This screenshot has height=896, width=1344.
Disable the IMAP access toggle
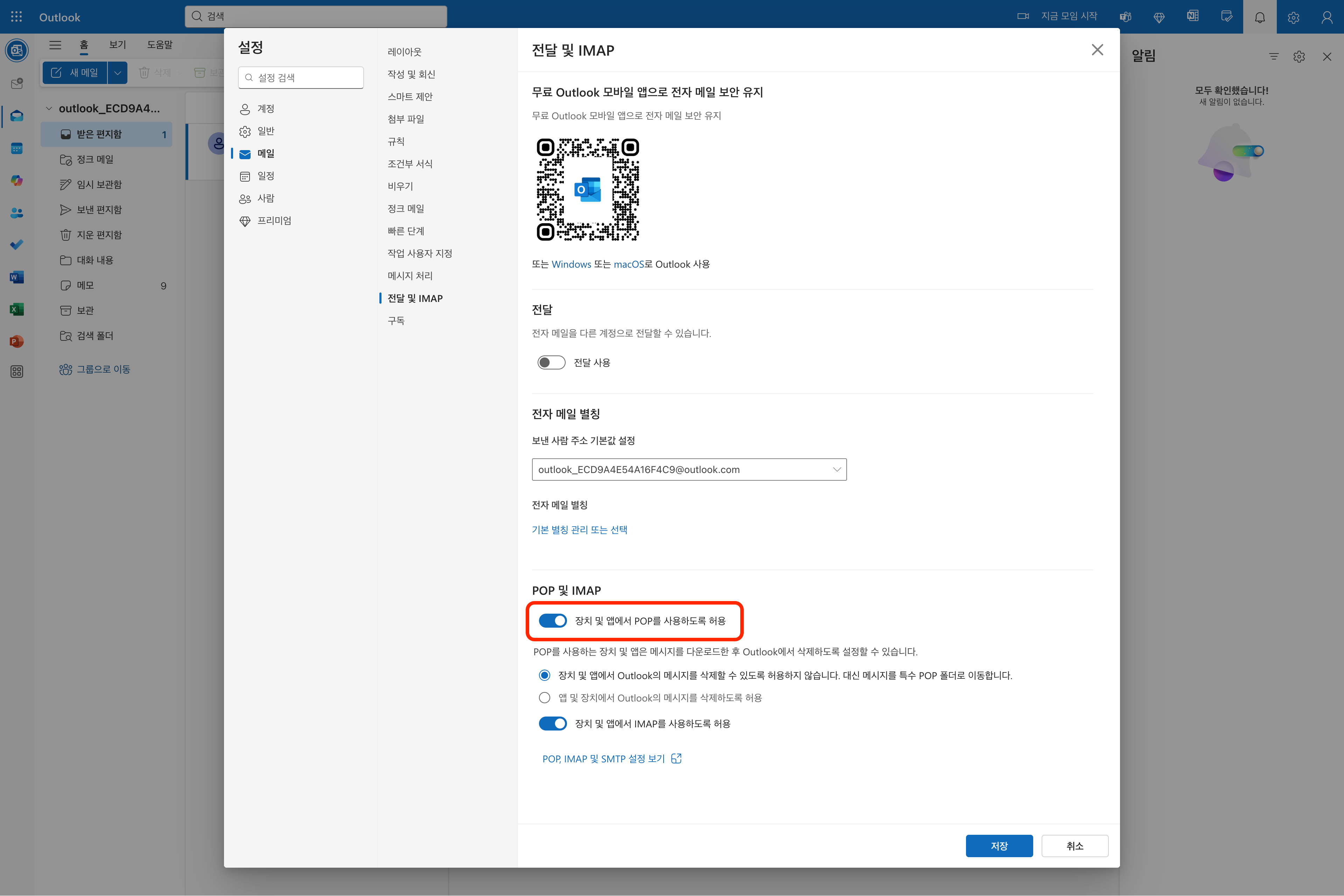552,724
